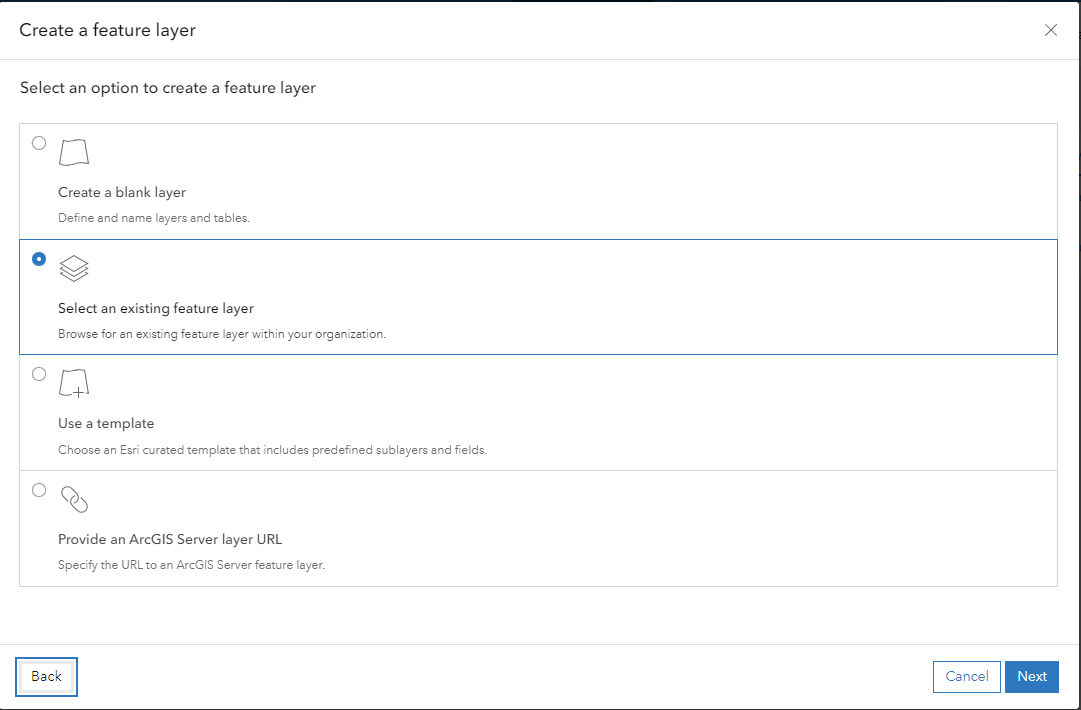Choose the existing feature layer radio button

pos(39,259)
